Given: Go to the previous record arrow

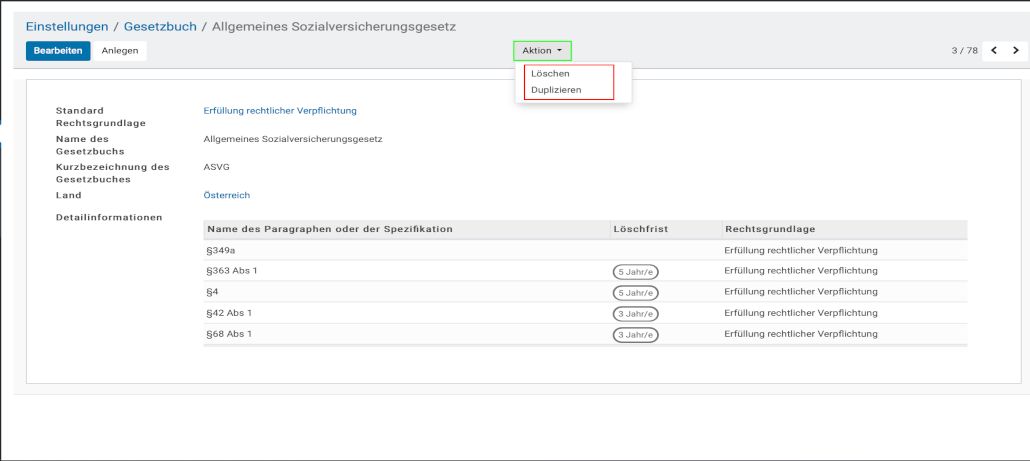Looking at the screenshot, I should click(x=995, y=50).
